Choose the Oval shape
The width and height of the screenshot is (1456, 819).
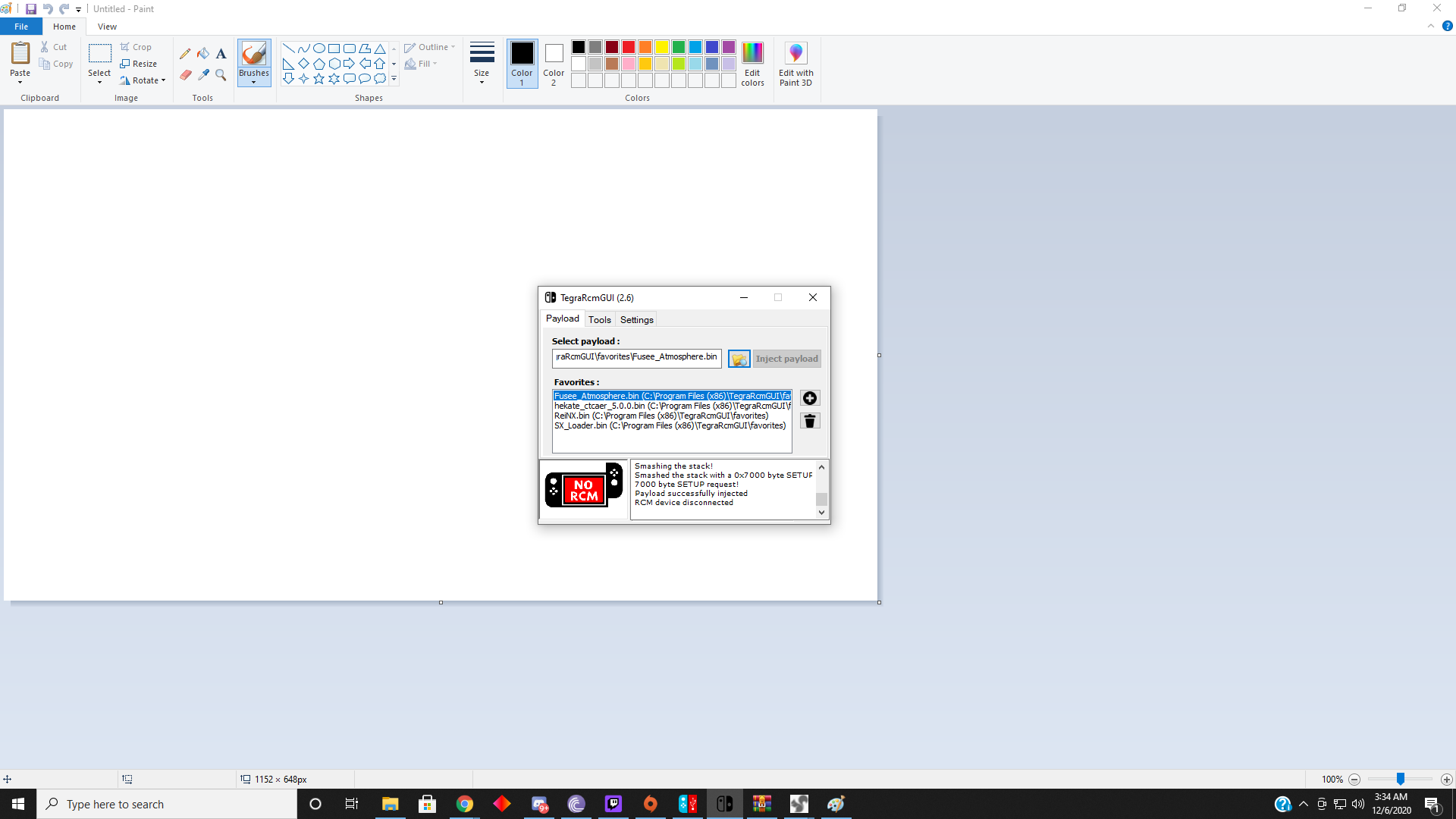click(319, 49)
